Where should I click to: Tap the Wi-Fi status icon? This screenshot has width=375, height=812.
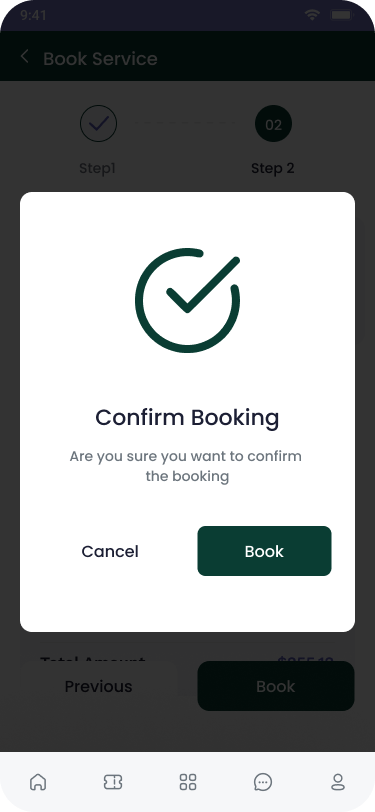(x=312, y=14)
